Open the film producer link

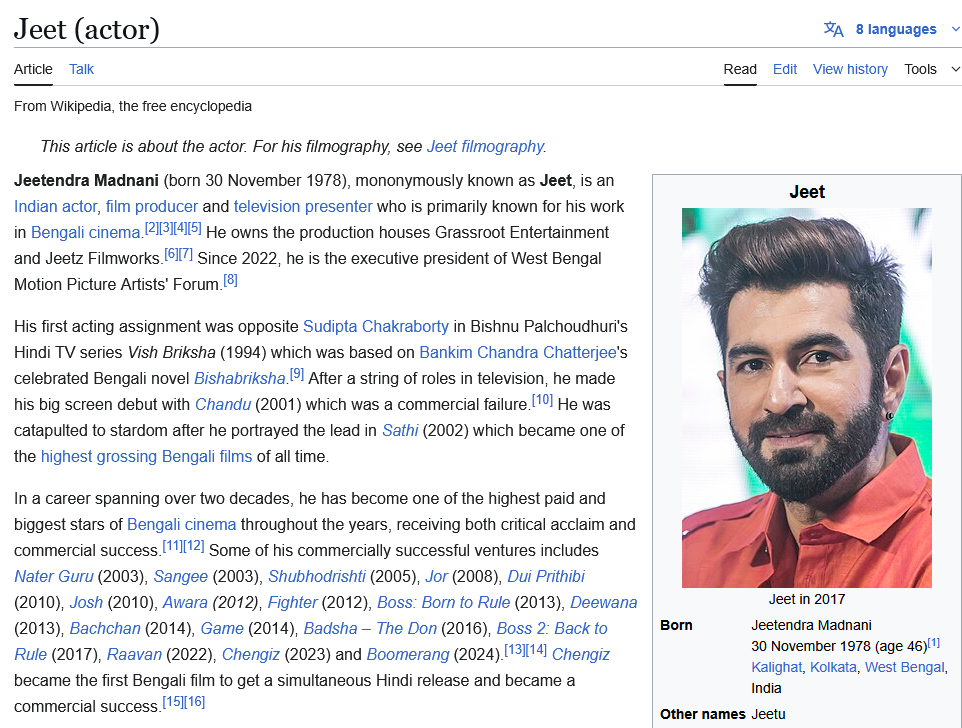(x=152, y=207)
